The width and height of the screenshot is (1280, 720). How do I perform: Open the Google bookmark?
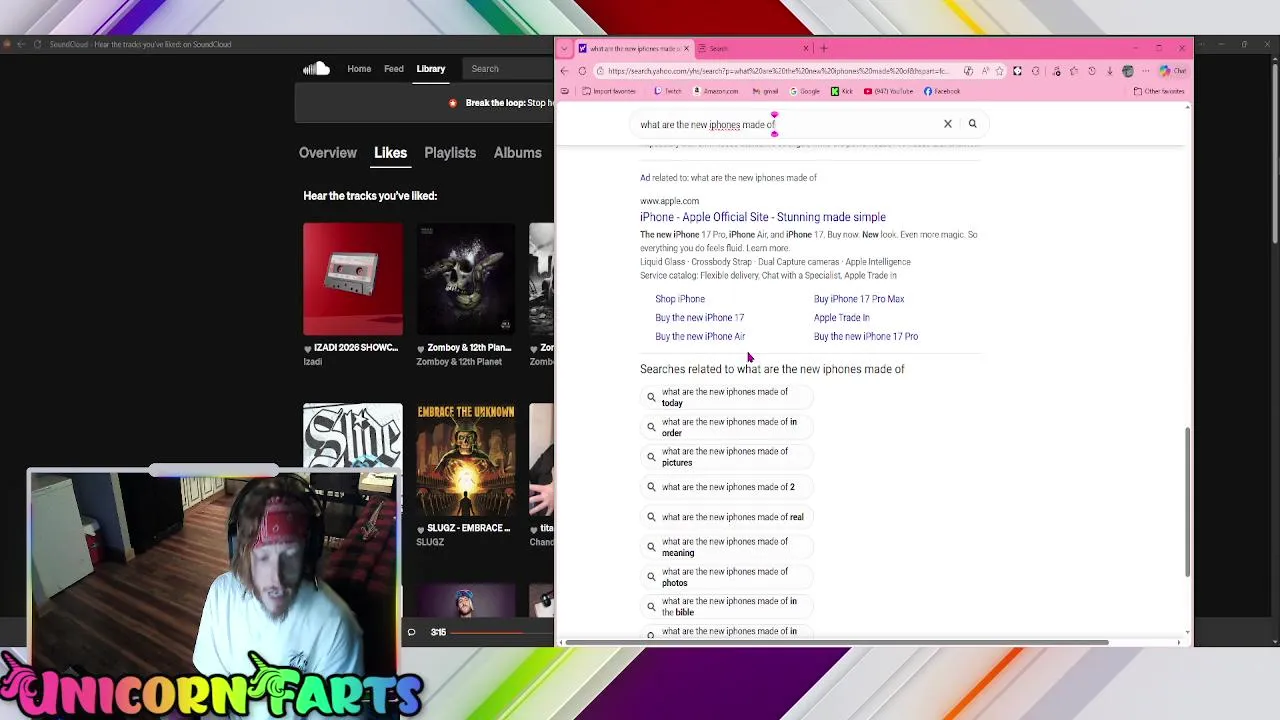tap(804, 91)
